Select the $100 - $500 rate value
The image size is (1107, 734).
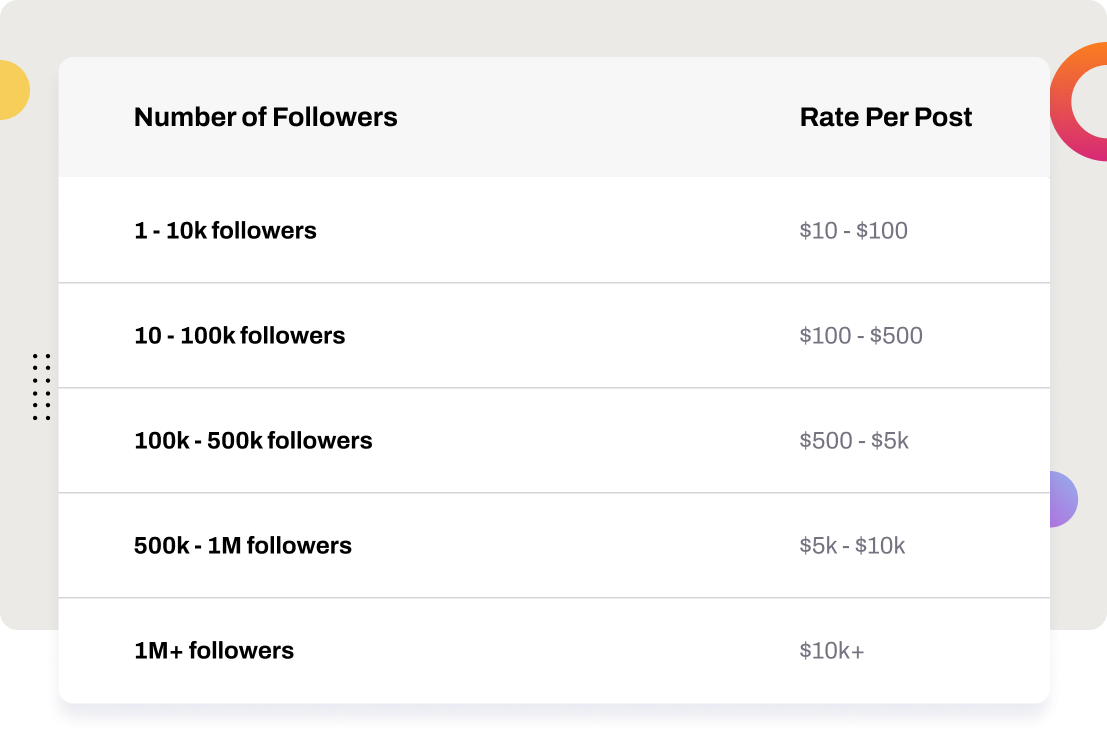click(x=861, y=336)
